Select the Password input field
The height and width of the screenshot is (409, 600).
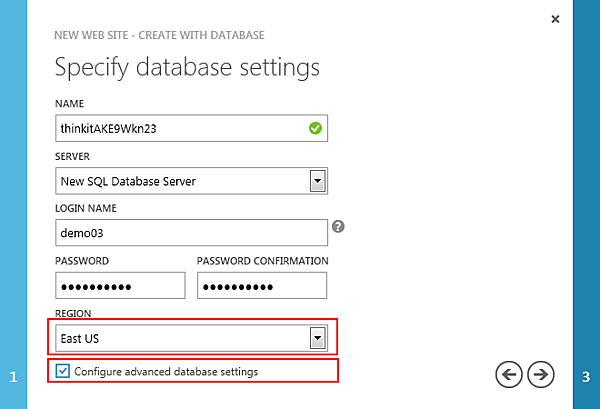120,285
